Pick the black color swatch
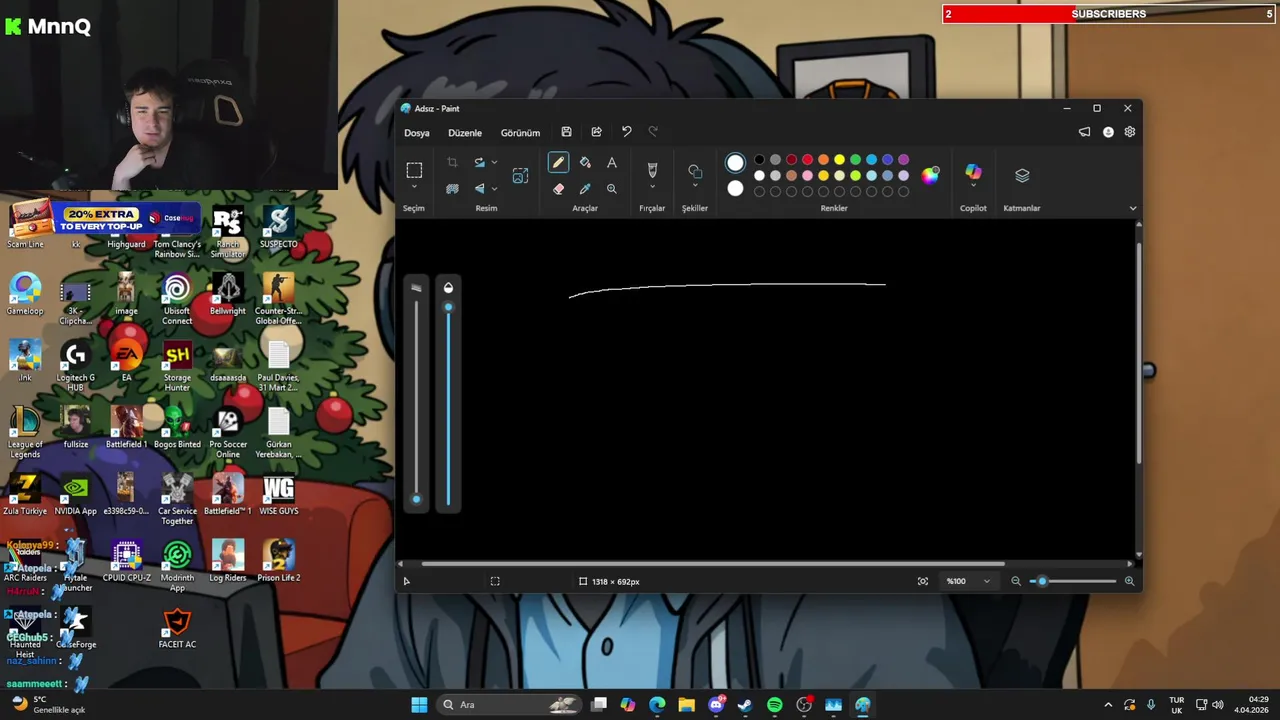1280x720 pixels. (x=759, y=160)
